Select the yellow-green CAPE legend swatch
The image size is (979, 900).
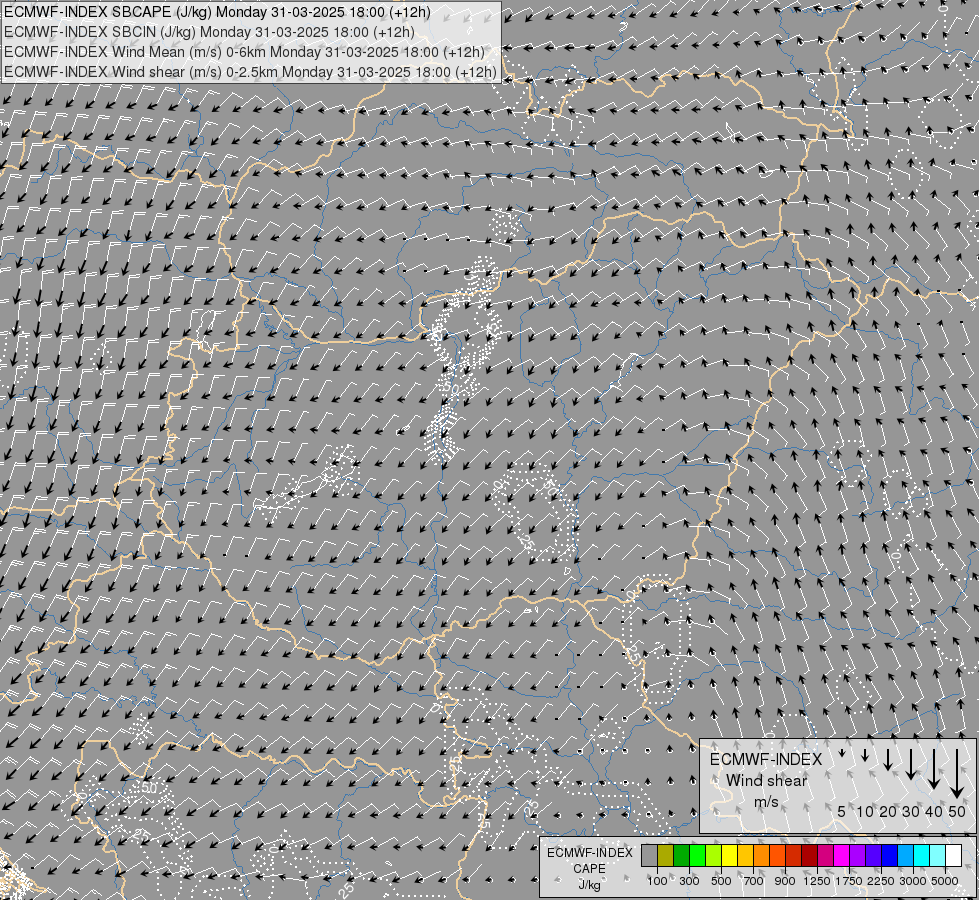coord(714,856)
